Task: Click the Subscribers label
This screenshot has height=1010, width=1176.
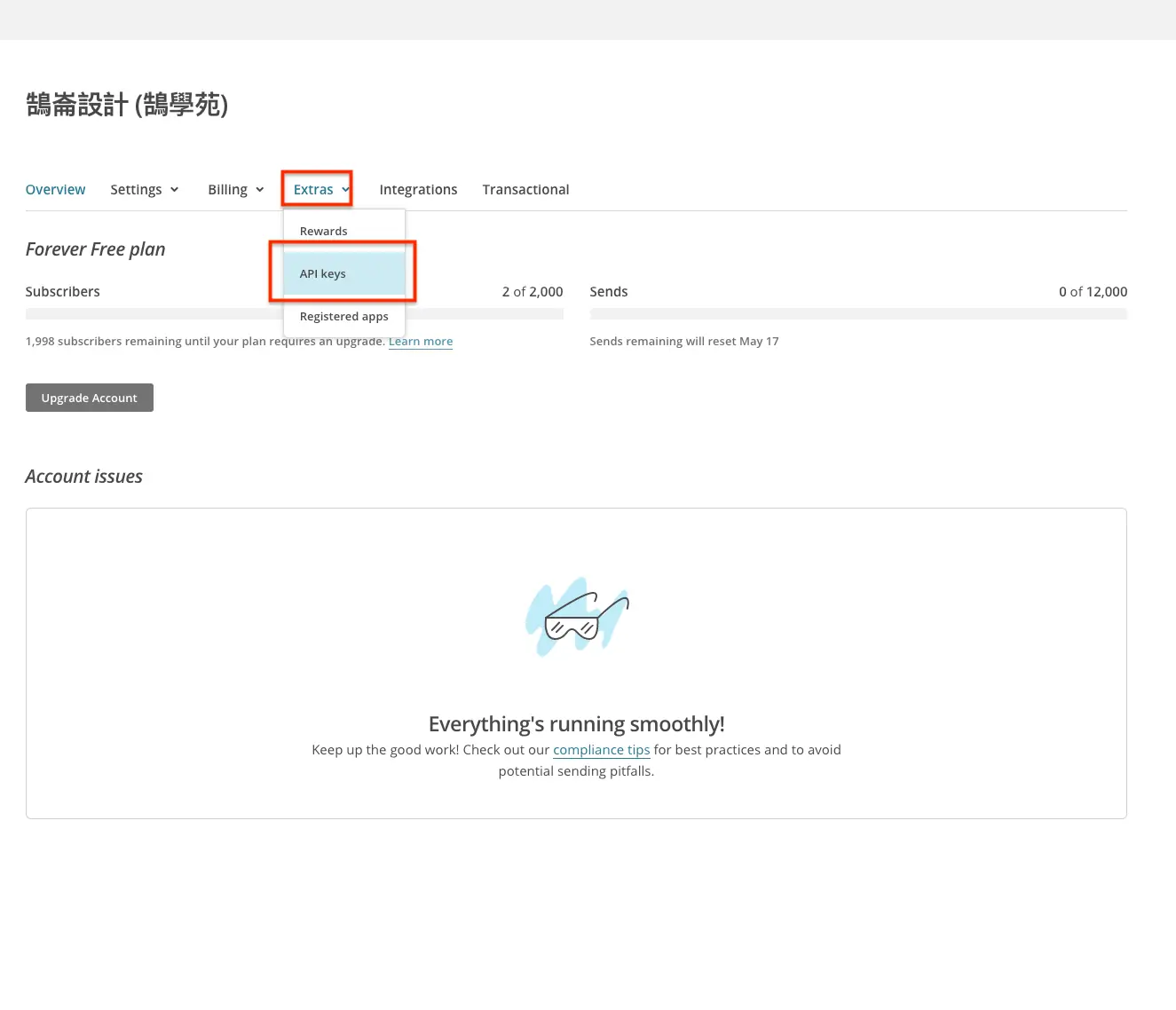Action: pyautogui.click(x=63, y=291)
